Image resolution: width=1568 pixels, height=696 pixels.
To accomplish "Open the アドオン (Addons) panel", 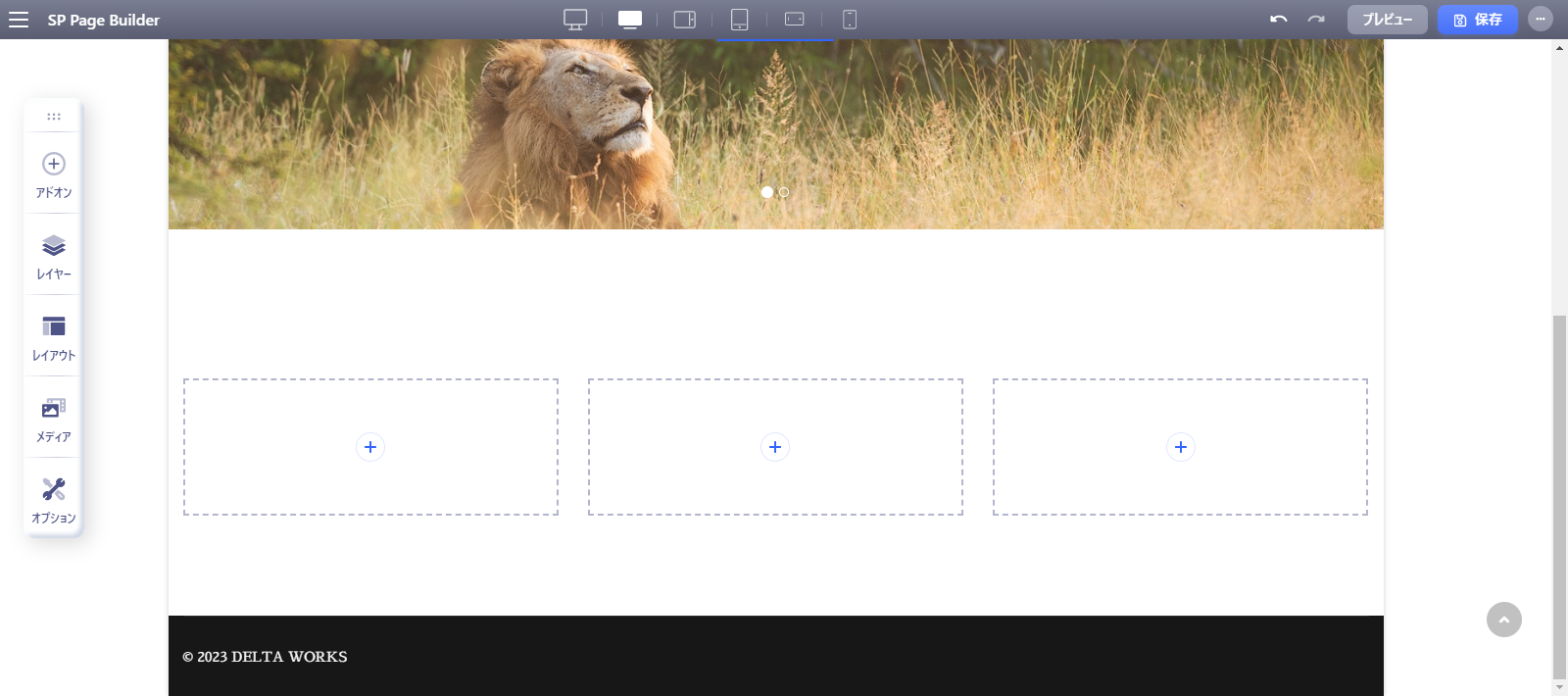I will (x=54, y=174).
